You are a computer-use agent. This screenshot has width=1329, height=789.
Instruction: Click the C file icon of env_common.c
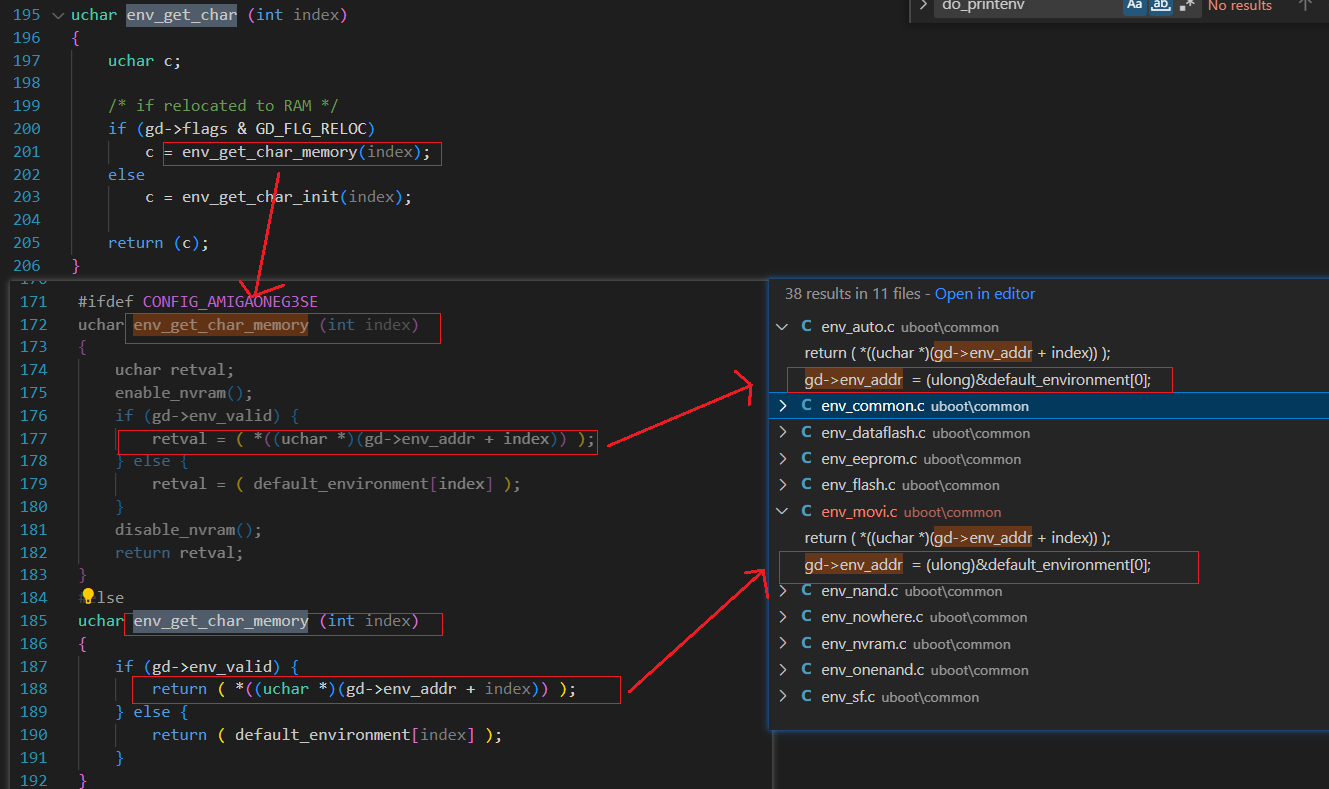coord(806,406)
